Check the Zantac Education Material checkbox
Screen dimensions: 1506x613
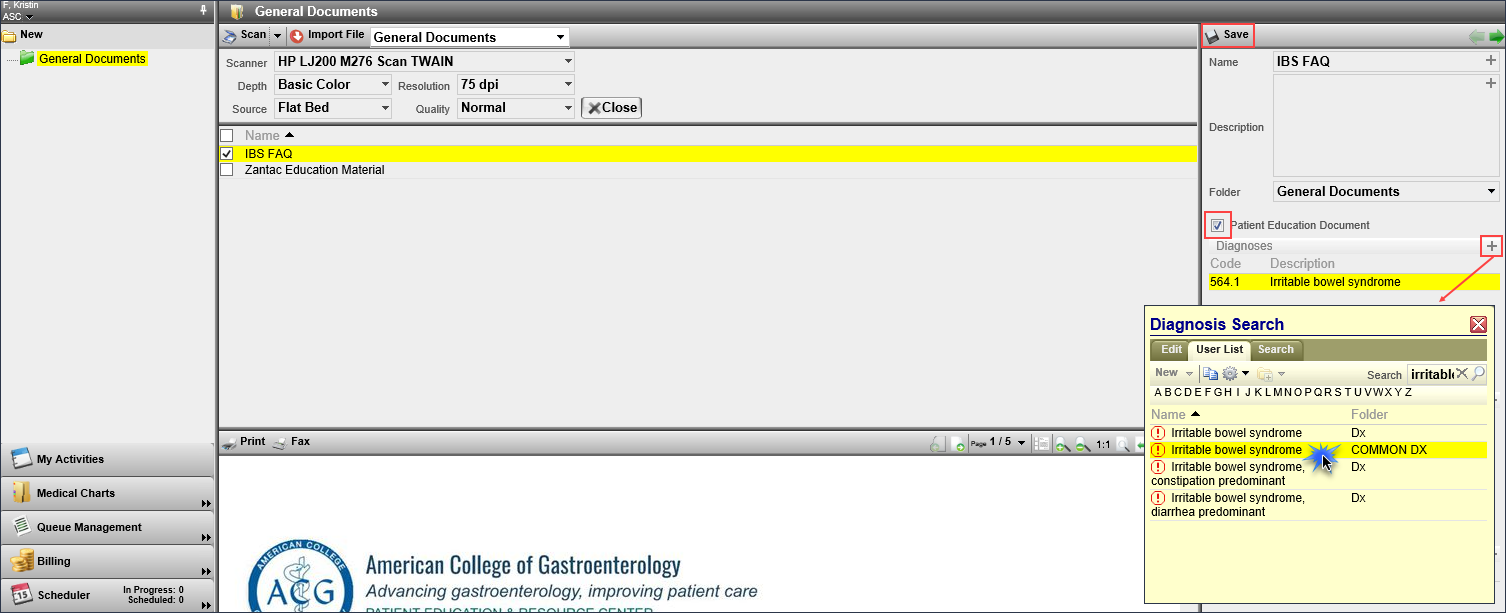[227, 170]
